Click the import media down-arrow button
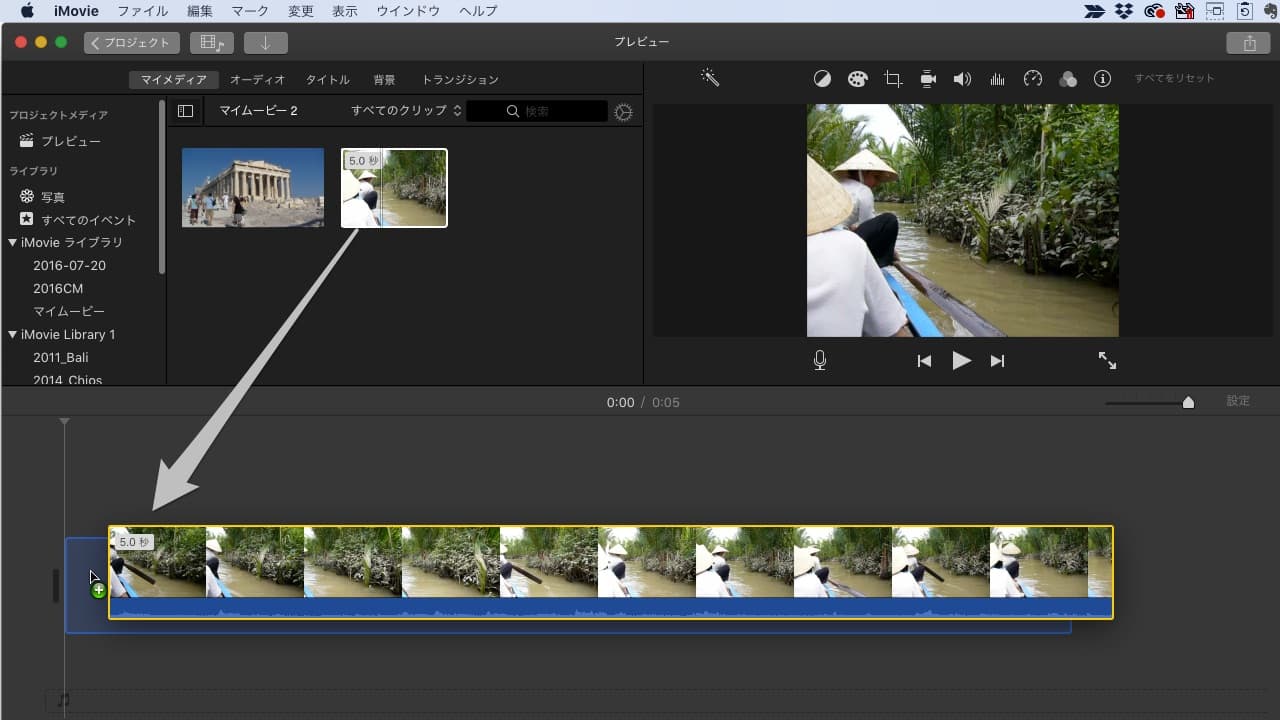Image resolution: width=1280 pixels, height=720 pixels. pyautogui.click(x=265, y=43)
